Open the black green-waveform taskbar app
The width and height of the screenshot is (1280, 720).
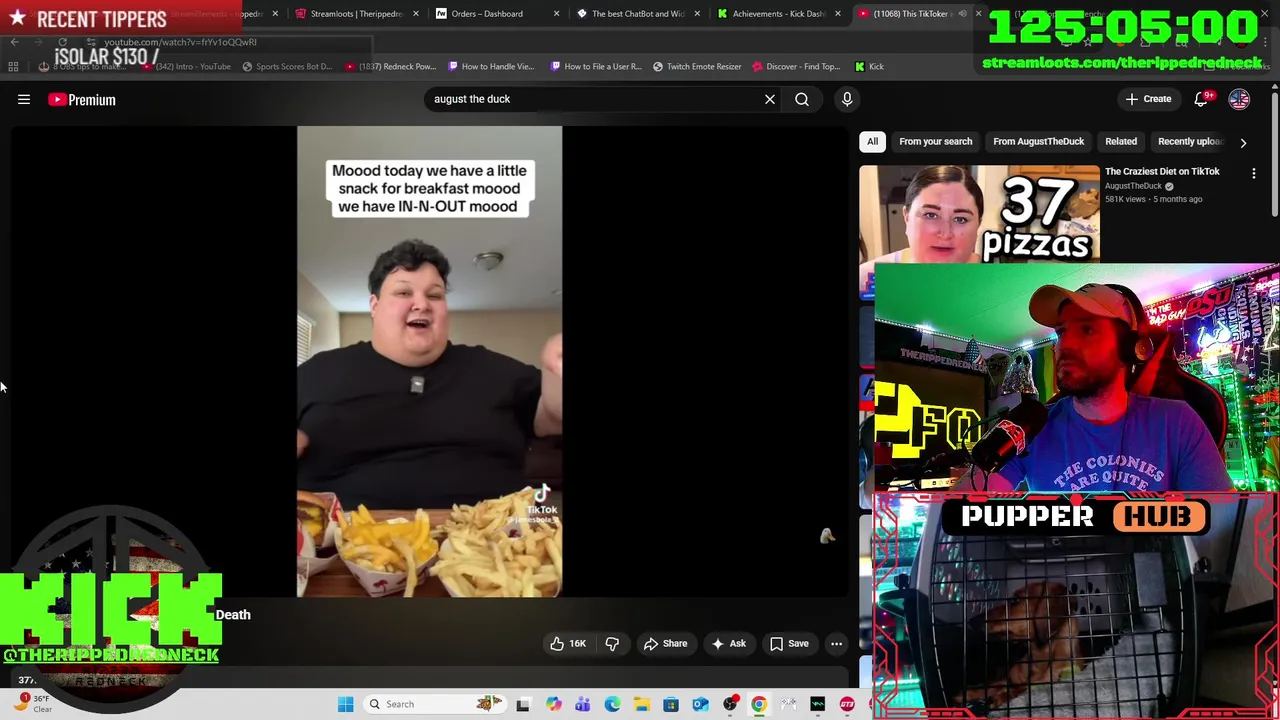tap(818, 704)
